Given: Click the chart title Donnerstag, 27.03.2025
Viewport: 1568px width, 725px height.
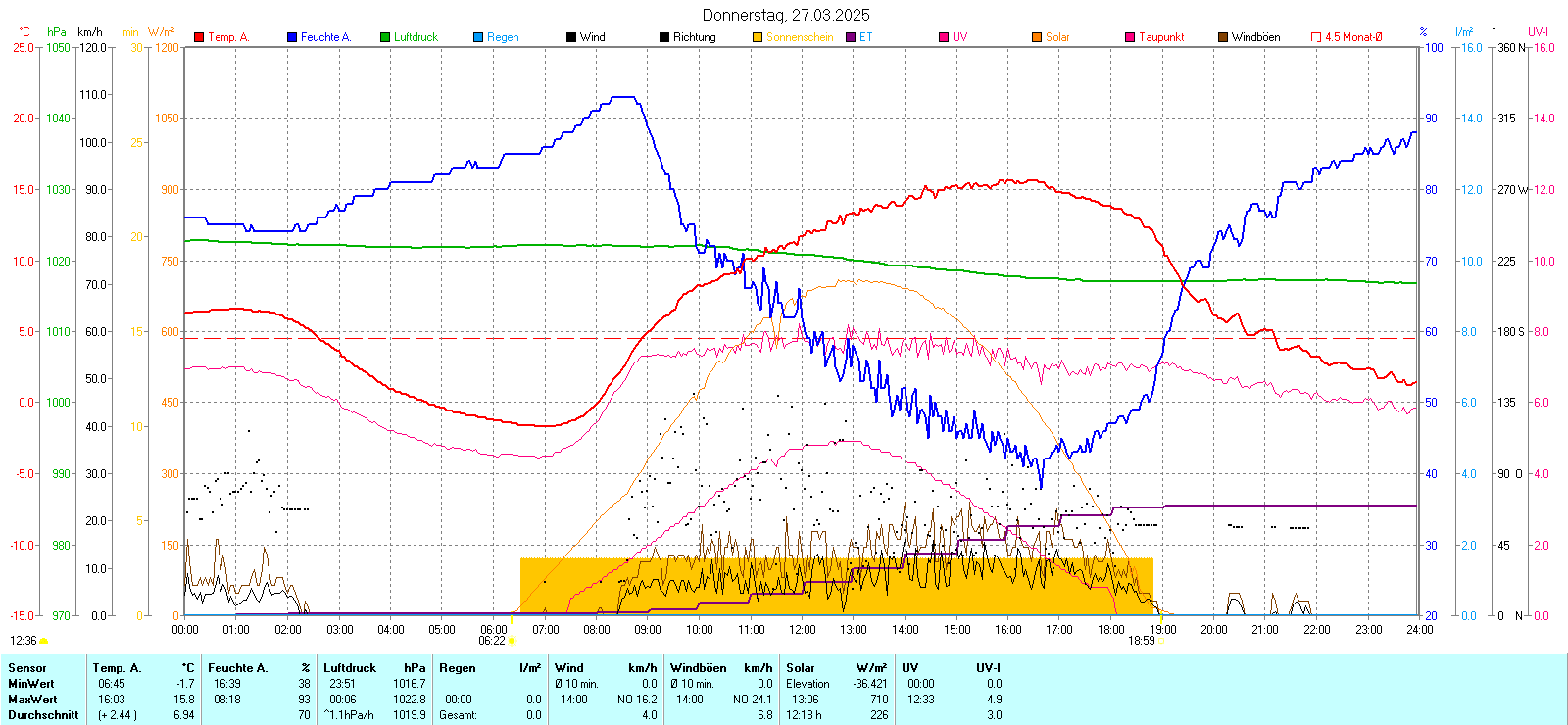Looking at the screenshot, I should tap(785, 15).
